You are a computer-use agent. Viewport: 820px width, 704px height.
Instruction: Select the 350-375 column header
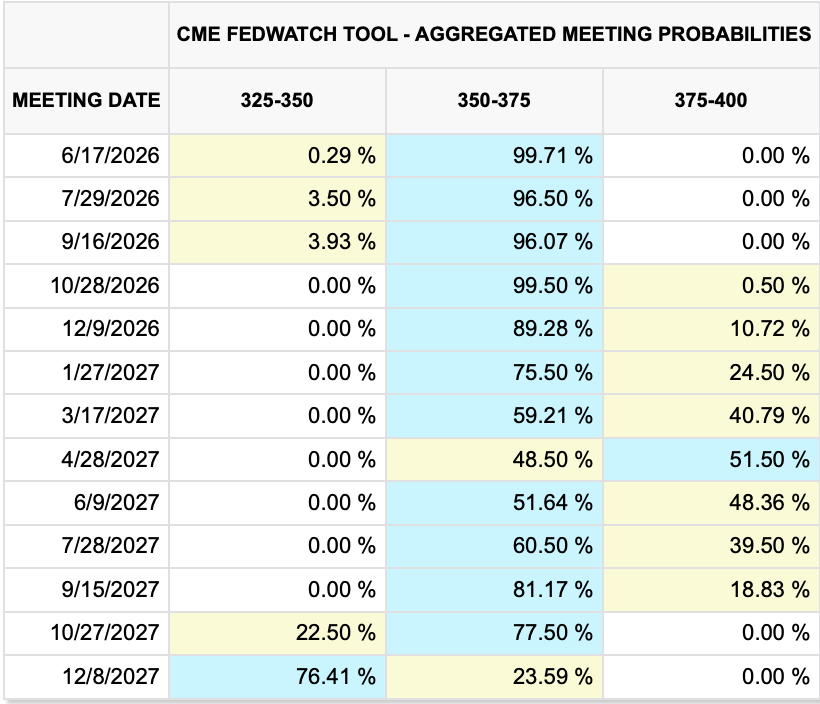click(494, 100)
